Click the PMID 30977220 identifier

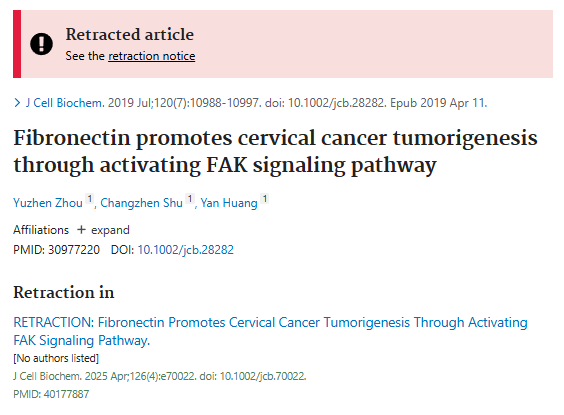[56, 250]
